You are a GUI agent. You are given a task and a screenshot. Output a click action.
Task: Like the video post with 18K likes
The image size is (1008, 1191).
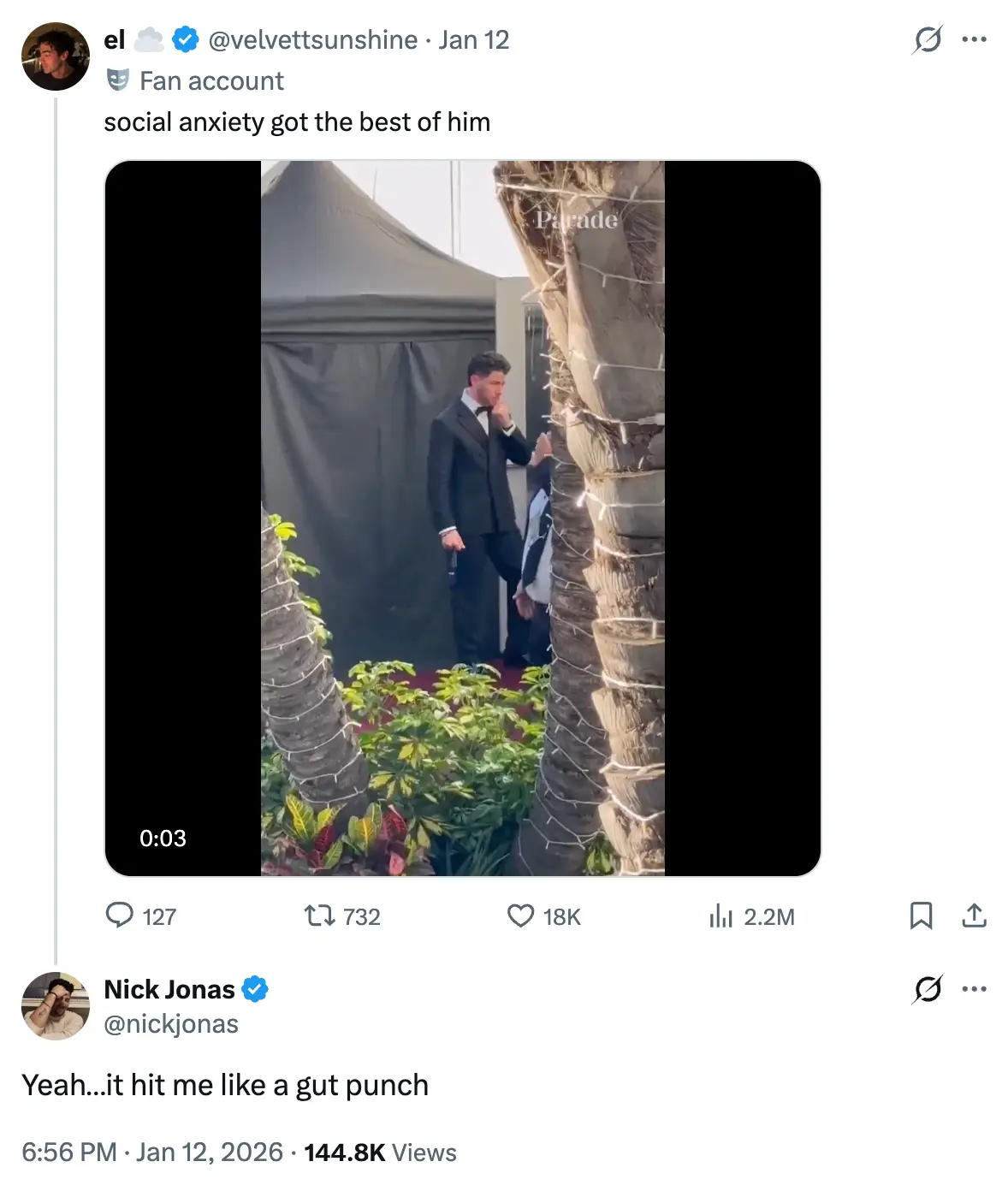coord(523,916)
